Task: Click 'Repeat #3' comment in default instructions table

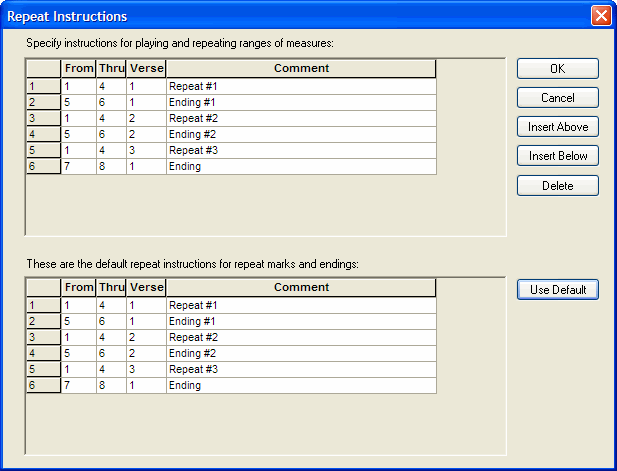Action: coord(301,369)
